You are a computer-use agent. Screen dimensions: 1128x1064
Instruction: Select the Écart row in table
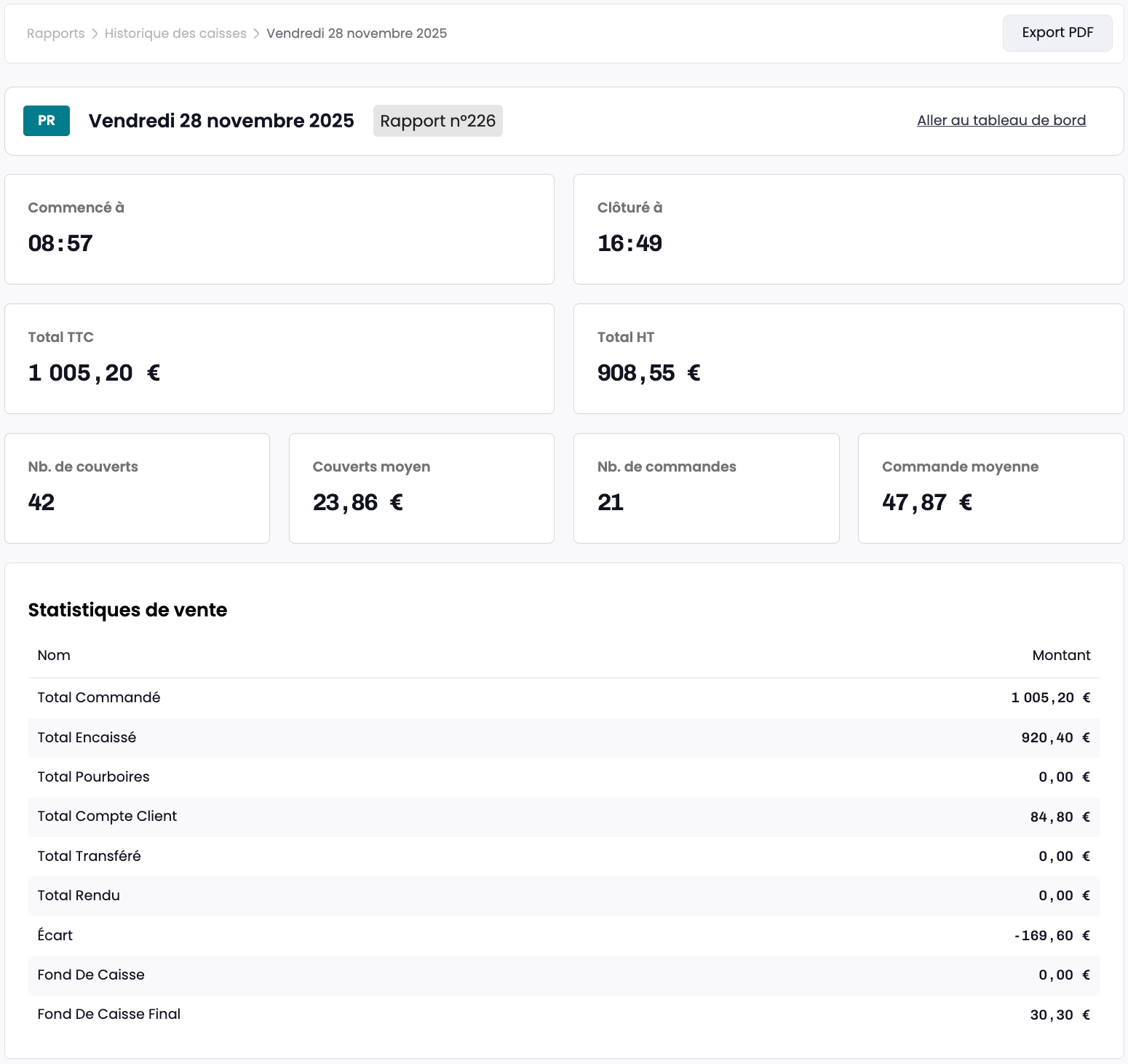[x=563, y=935]
